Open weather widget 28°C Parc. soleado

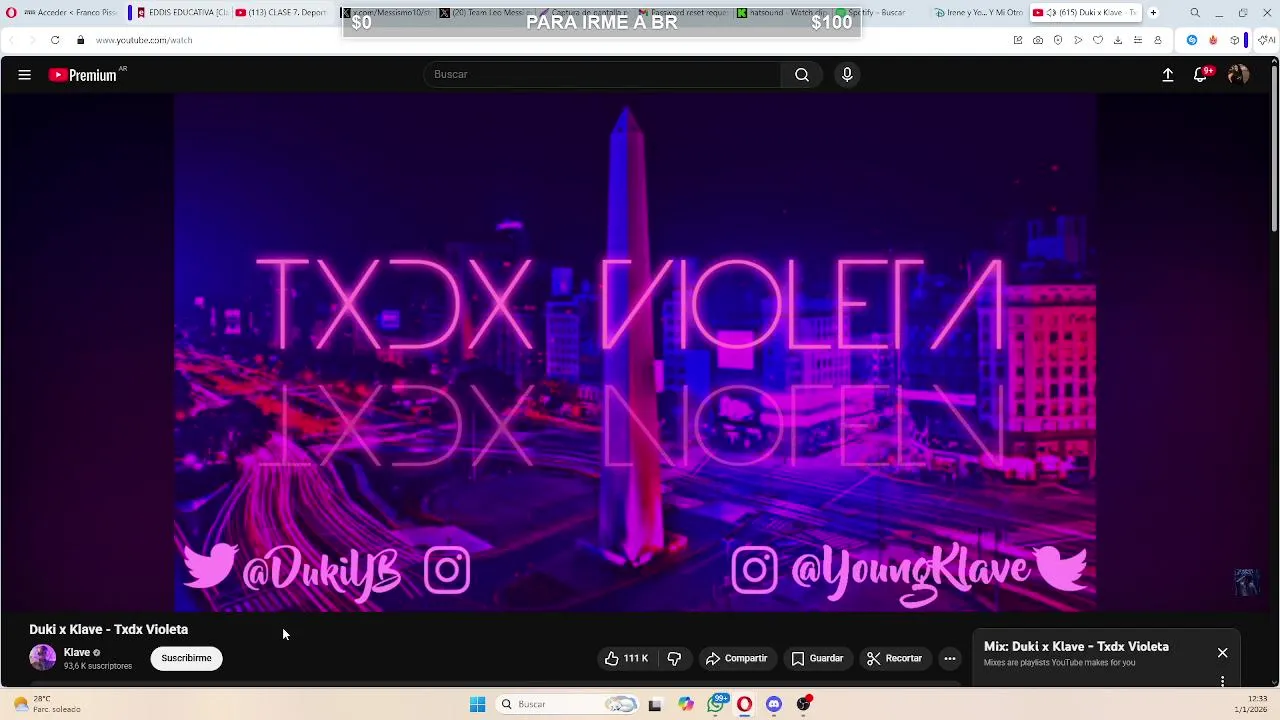pyautogui.click(x=47, y=704)
